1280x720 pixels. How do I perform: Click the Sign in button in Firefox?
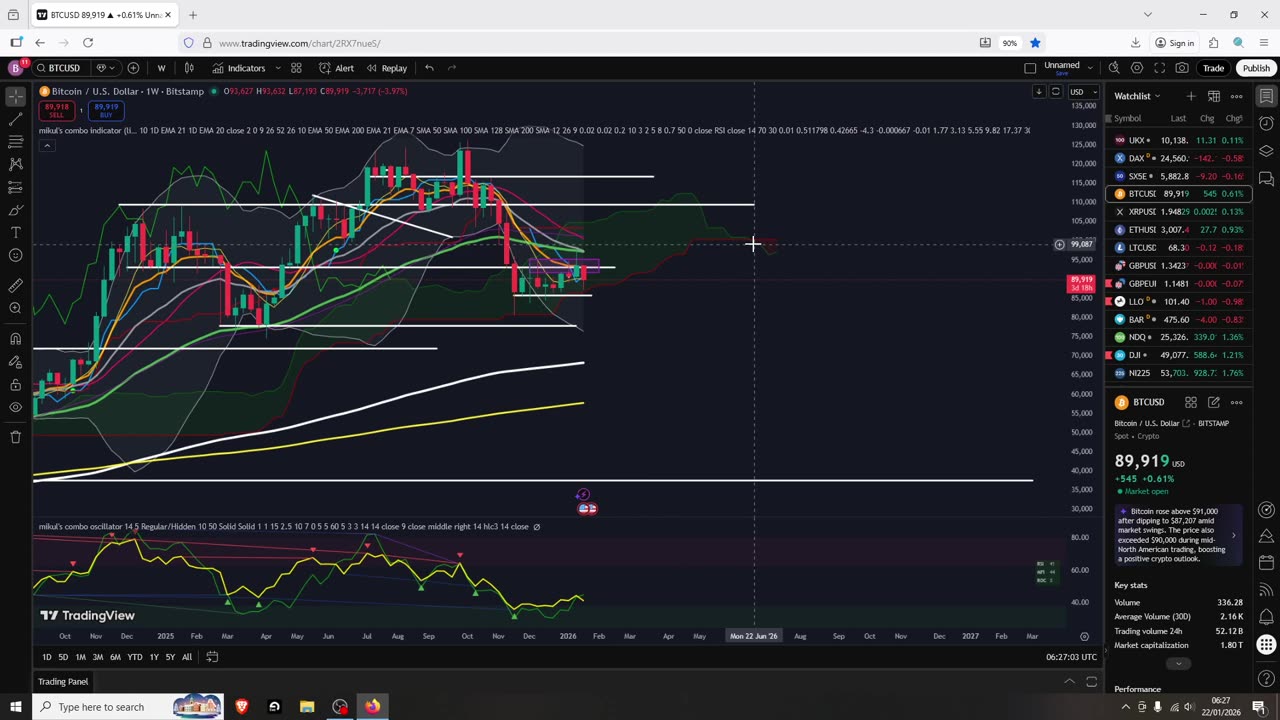coord(1175,43)
